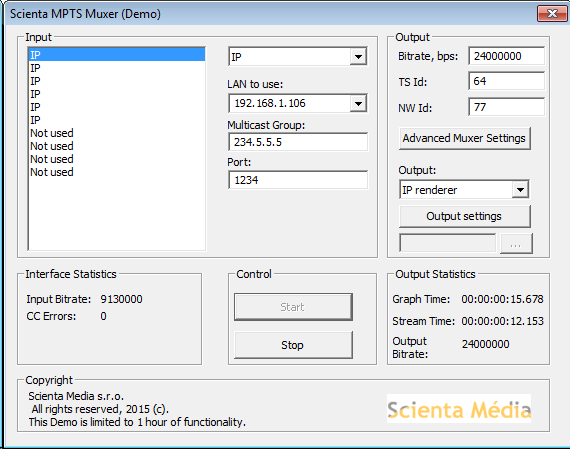Select the last Not used input entry
This screenshot has height=449, width=570.
[x=117, y=172]
